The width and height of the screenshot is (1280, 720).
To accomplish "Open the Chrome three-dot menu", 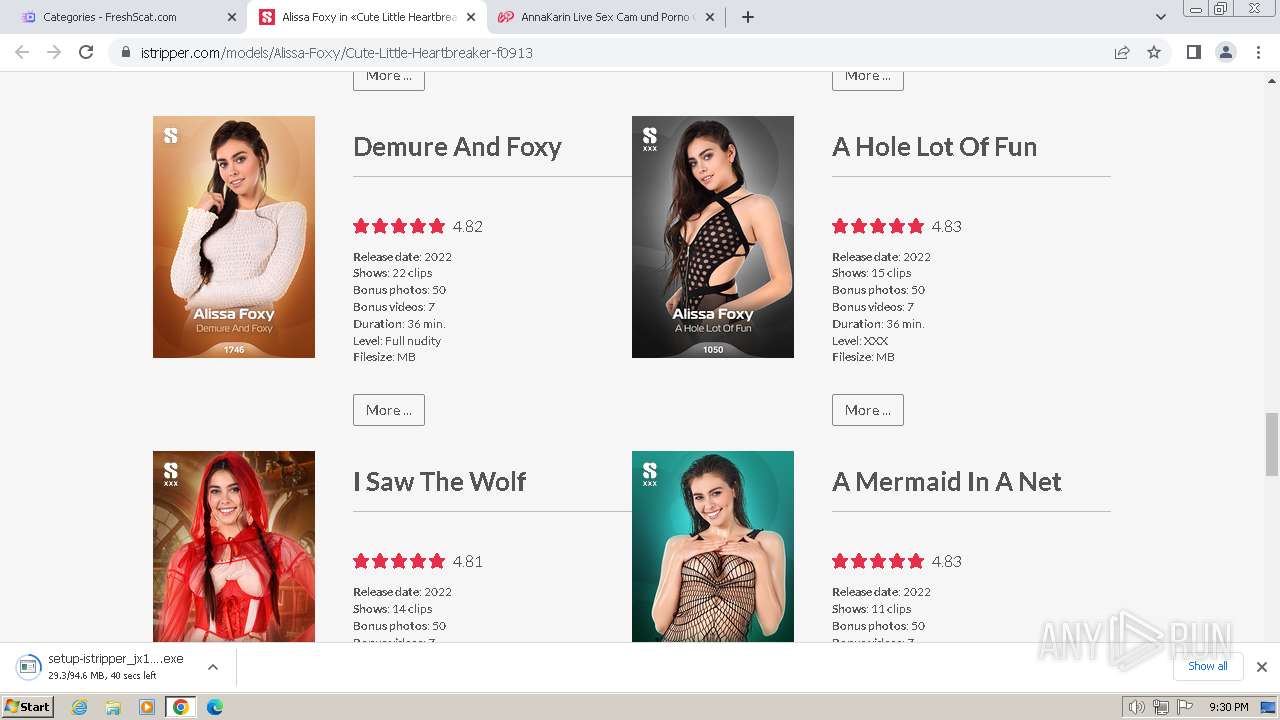I will [x=1259, y=52].
